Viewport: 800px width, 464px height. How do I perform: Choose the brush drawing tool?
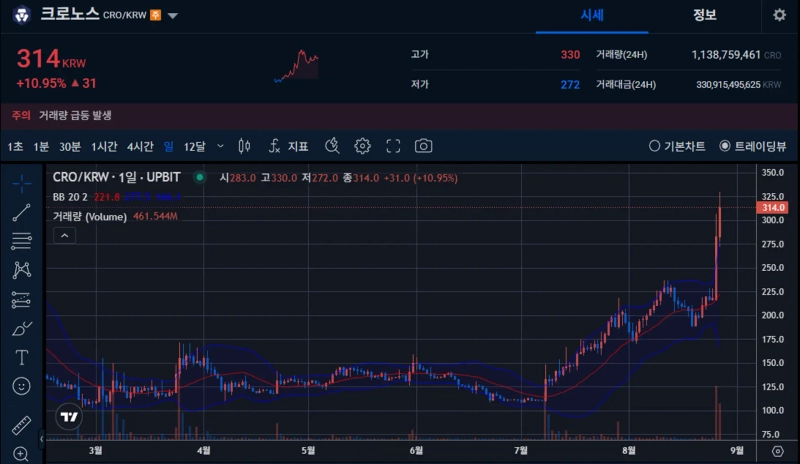point(21,328)
